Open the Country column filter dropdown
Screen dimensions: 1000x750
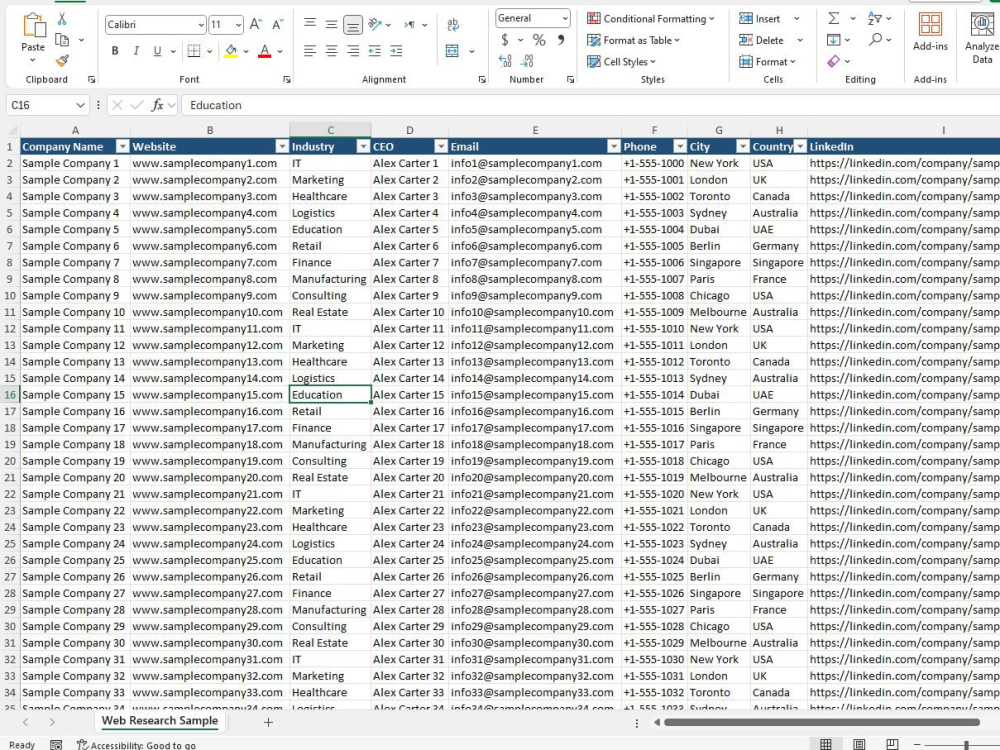click(800, 147)
